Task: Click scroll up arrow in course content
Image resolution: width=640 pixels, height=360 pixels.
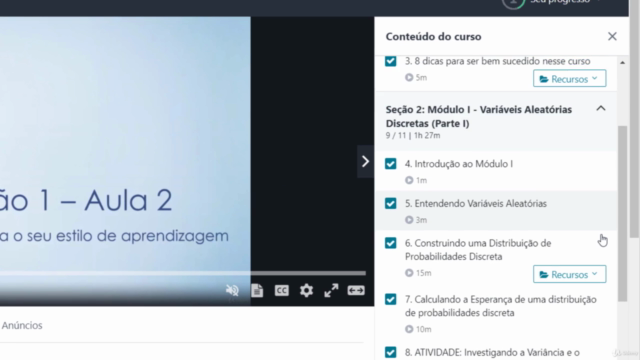Action: [622, 63]
